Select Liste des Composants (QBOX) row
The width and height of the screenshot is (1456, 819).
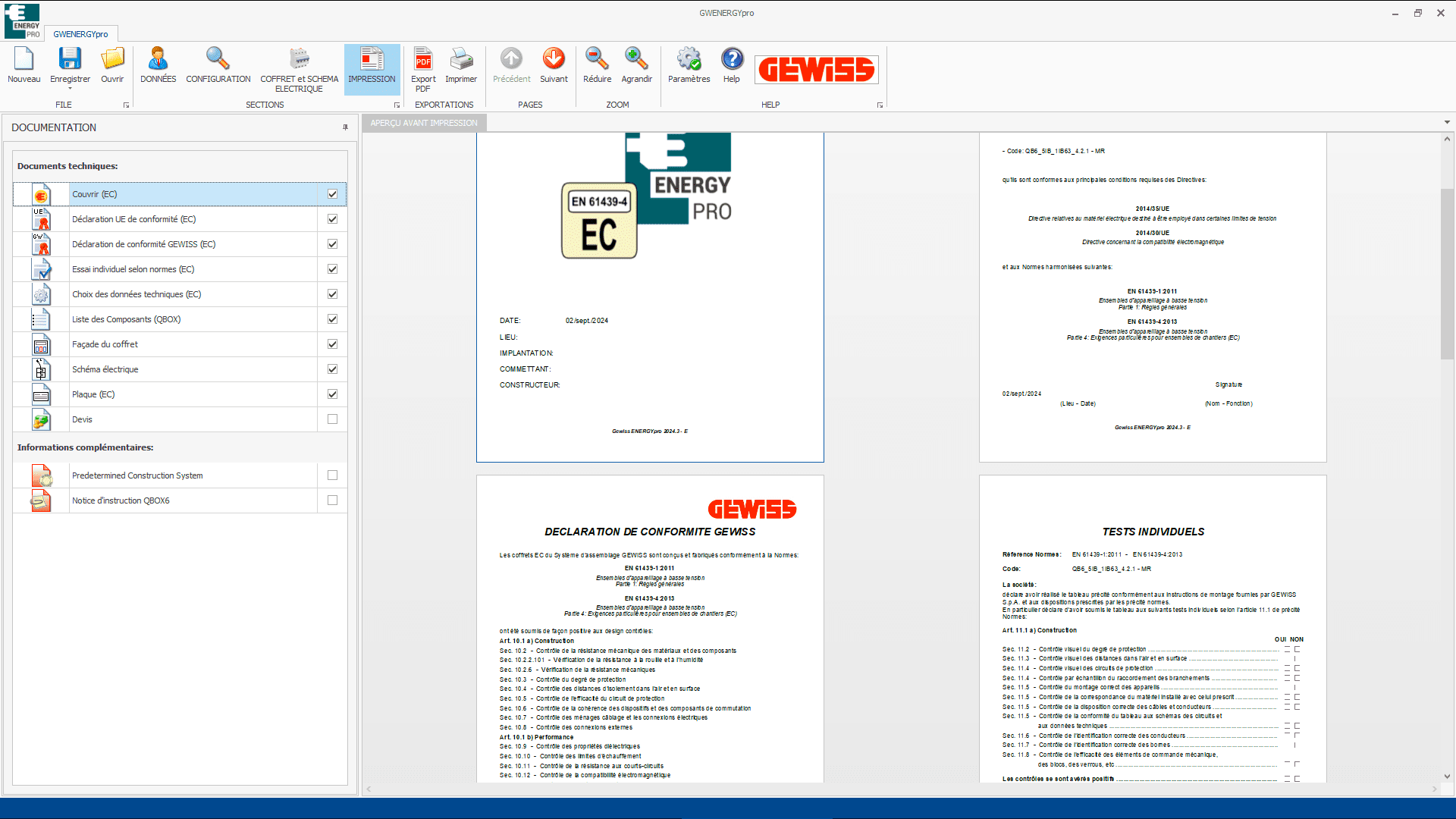click(x=180, y=319)
